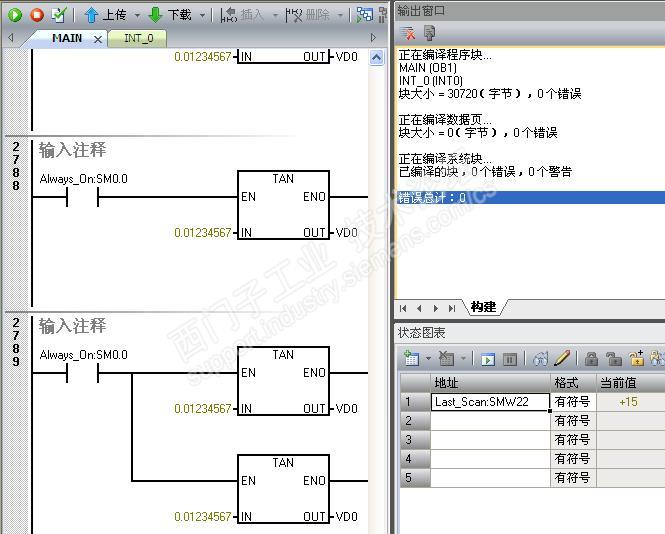Click copy output window icon
This screenshot has height=534, width=665.
429,33
